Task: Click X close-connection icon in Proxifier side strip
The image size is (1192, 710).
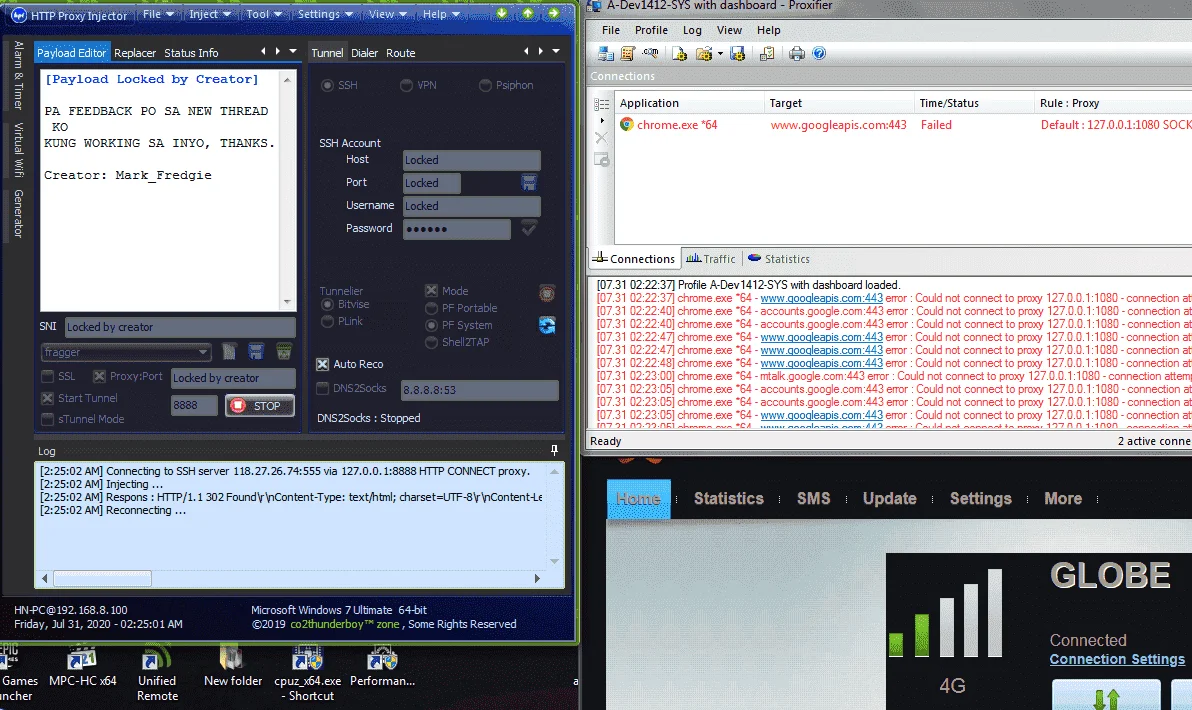Action: (x=601, y=138)
